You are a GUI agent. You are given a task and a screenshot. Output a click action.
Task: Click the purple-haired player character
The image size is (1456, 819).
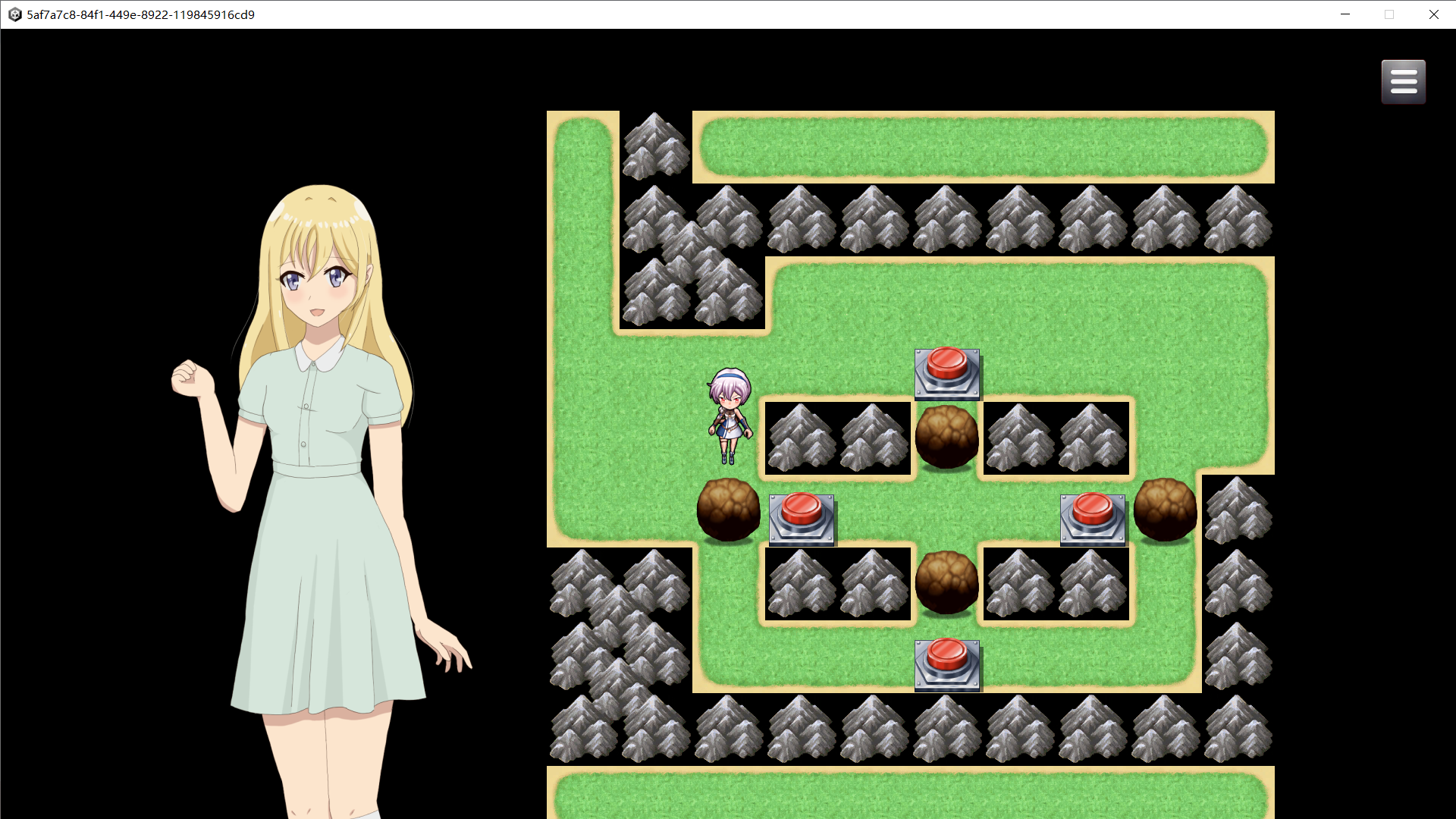click(730, 416)
